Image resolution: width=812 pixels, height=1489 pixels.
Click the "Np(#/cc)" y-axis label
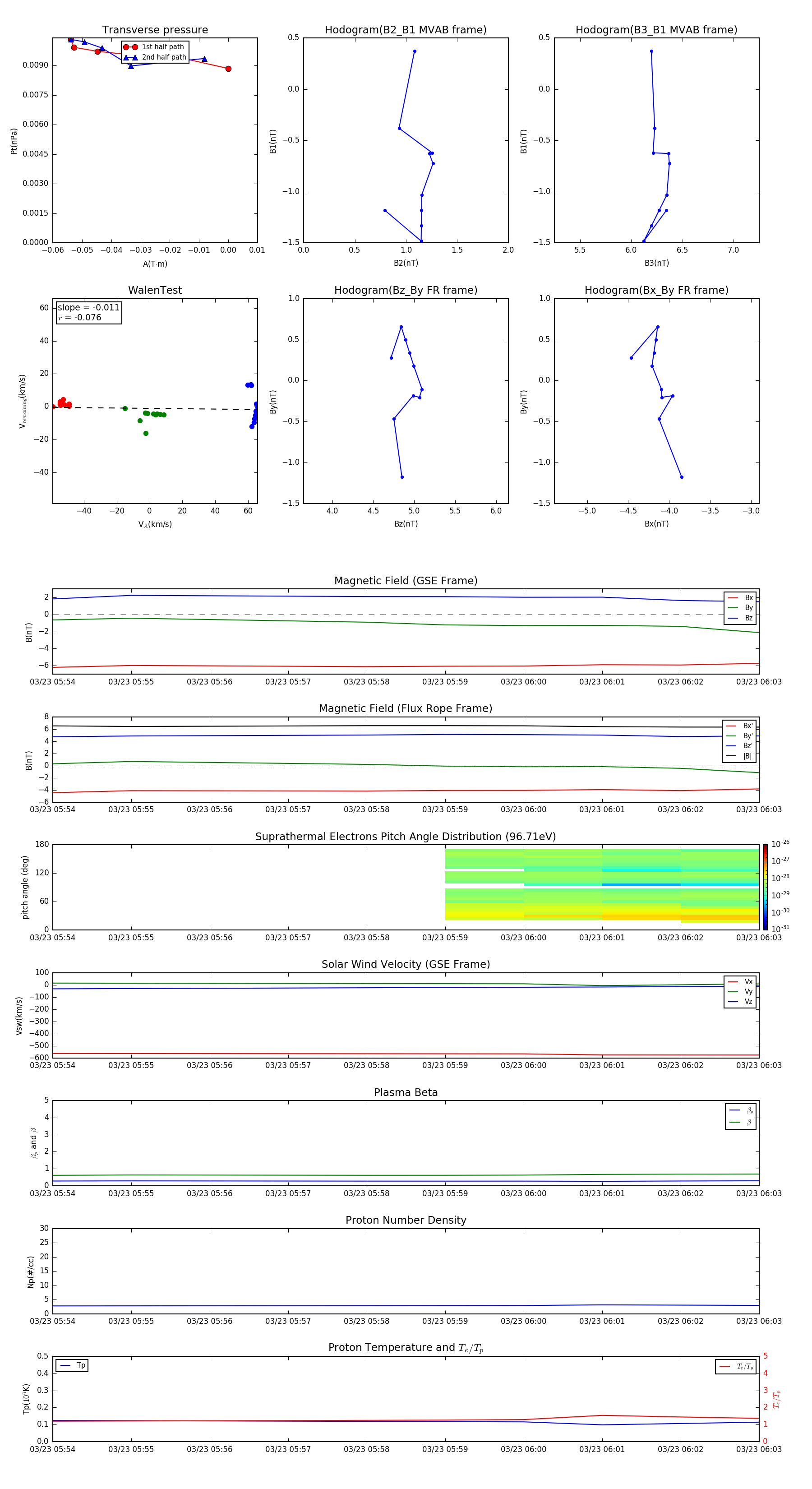(x=31, y=1272)
